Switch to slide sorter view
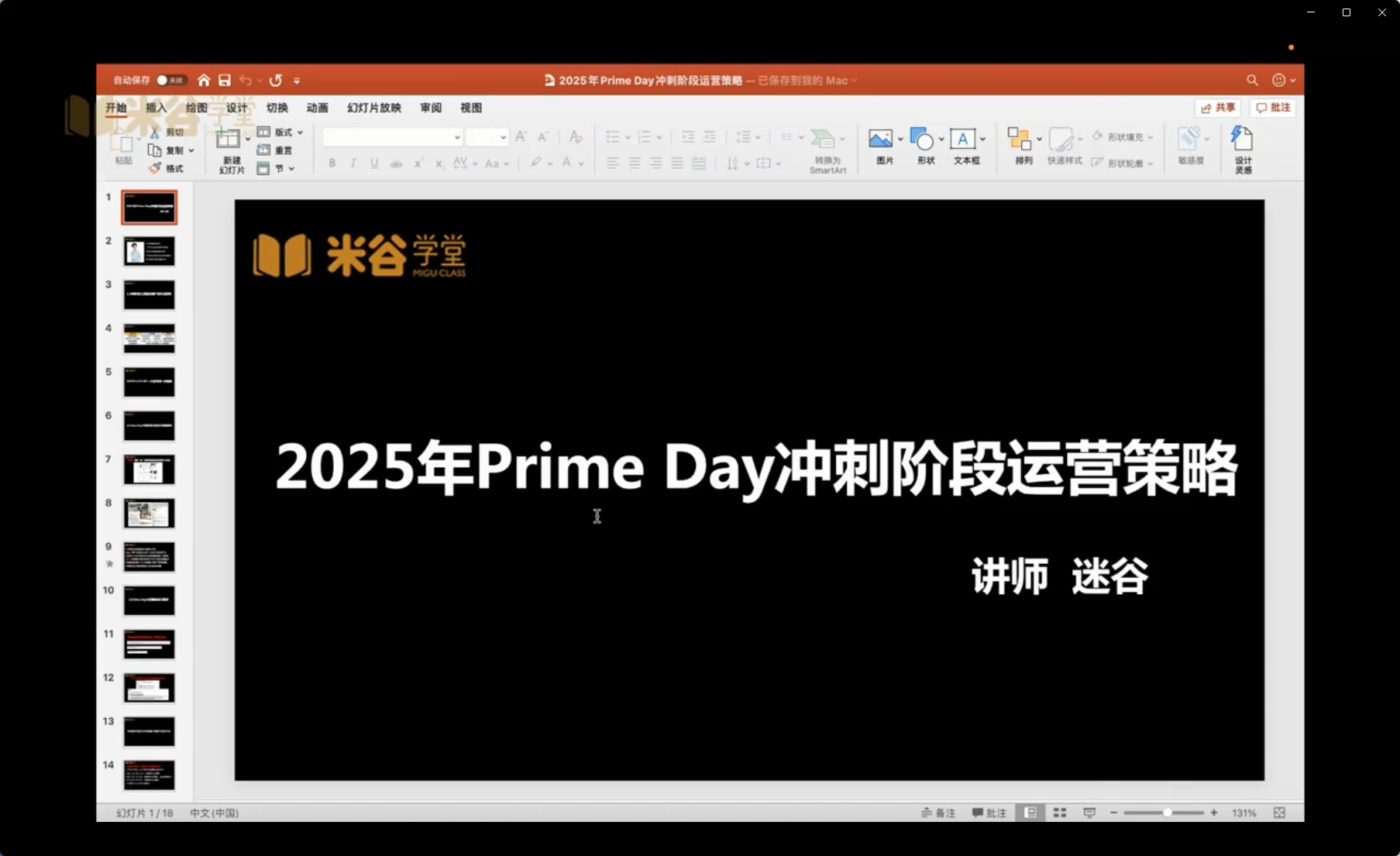Viewport: 1400px width, 856px height. pos(1059,812)
